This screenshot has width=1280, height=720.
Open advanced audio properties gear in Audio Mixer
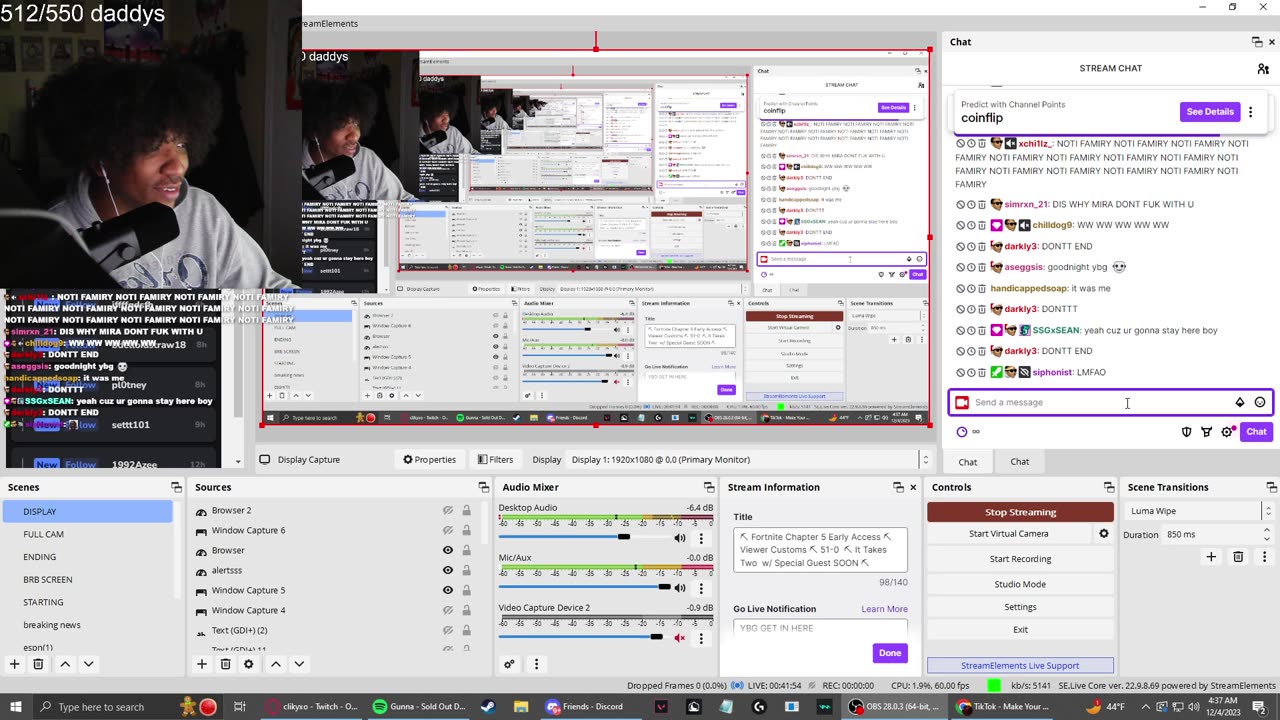[509, 664]
